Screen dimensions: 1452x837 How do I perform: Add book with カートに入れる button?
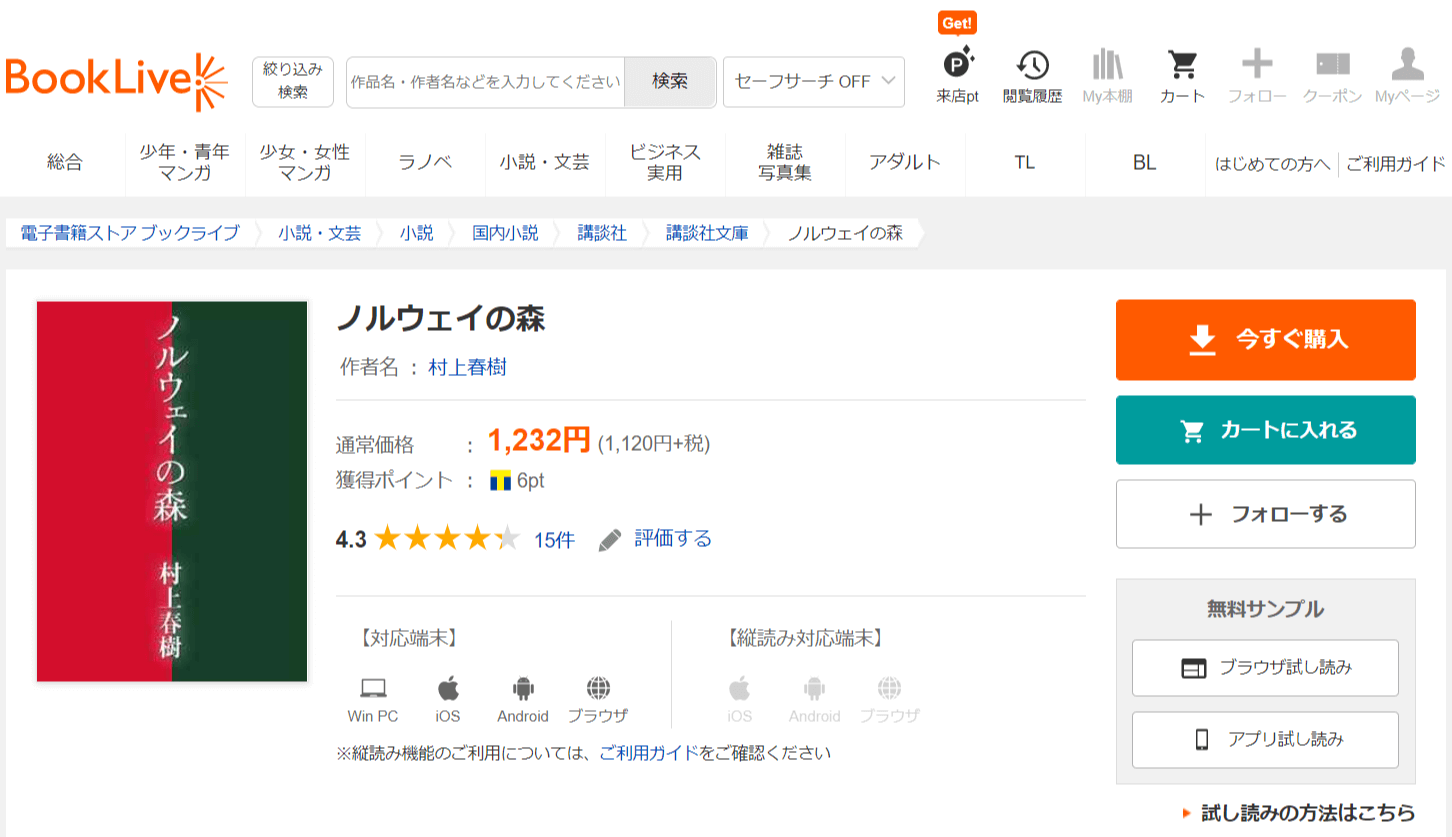[1265, 430]
